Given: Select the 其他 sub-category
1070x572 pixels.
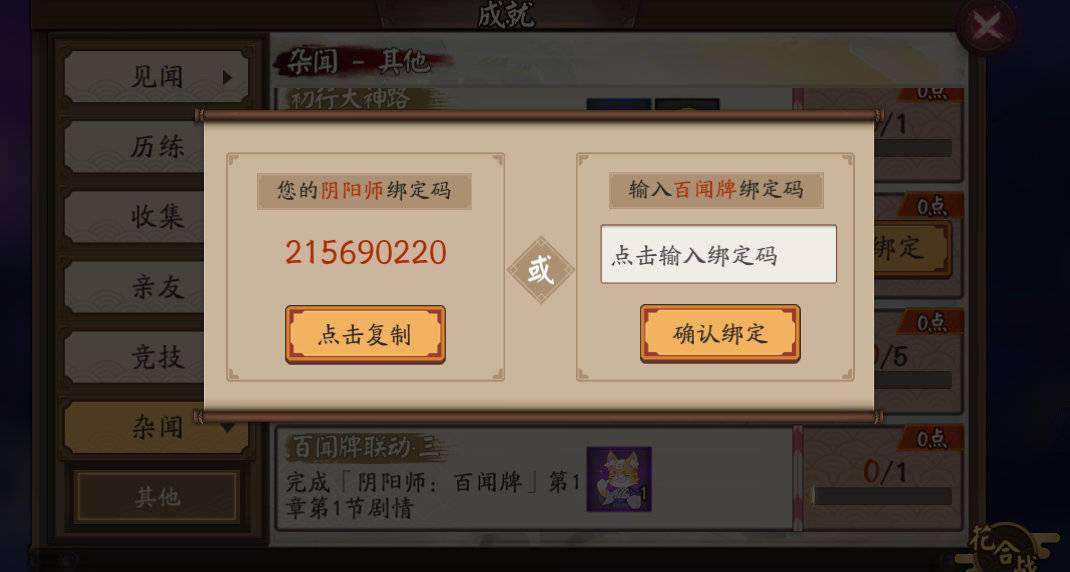Looking at the screenshot, I should click(157, 496).
